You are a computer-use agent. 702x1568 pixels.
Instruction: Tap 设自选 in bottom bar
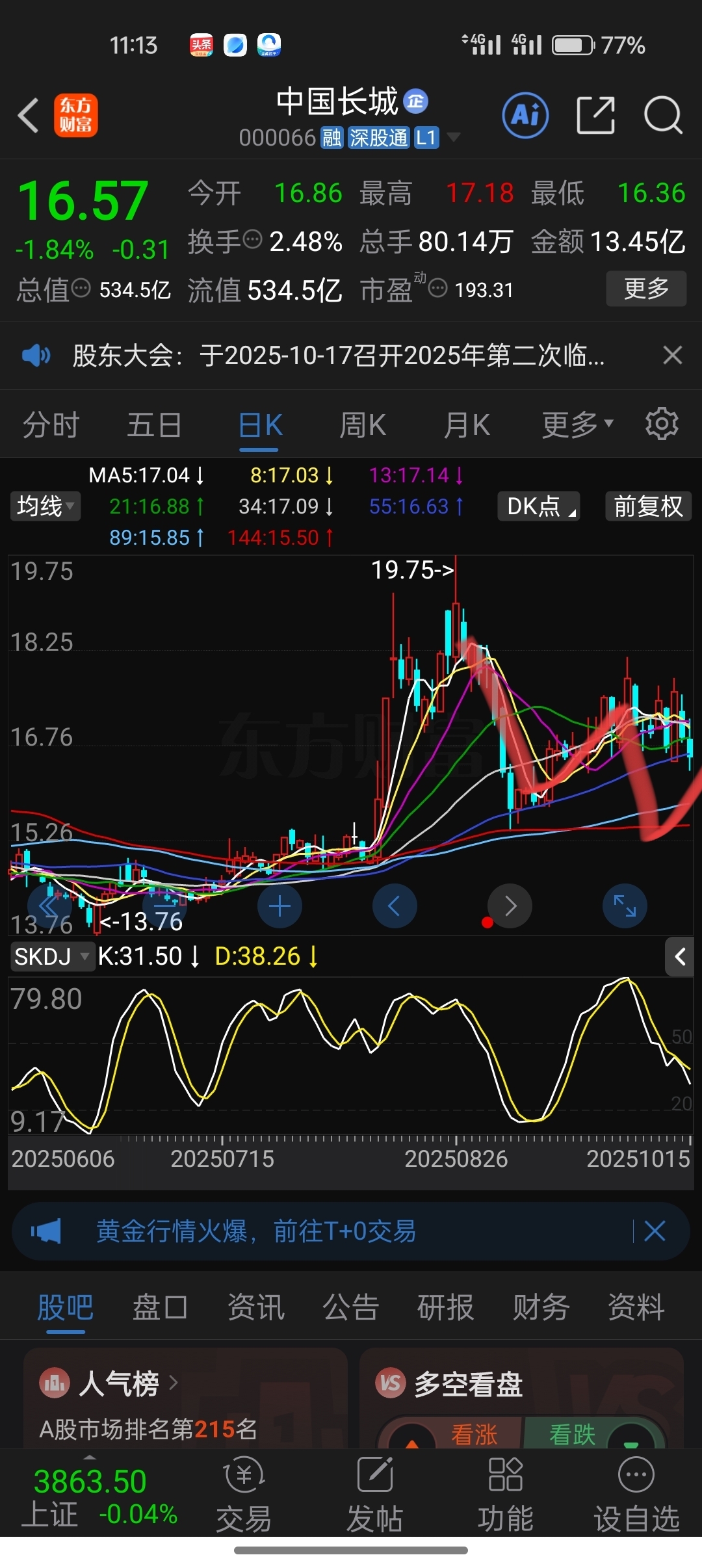(636, 1495)
